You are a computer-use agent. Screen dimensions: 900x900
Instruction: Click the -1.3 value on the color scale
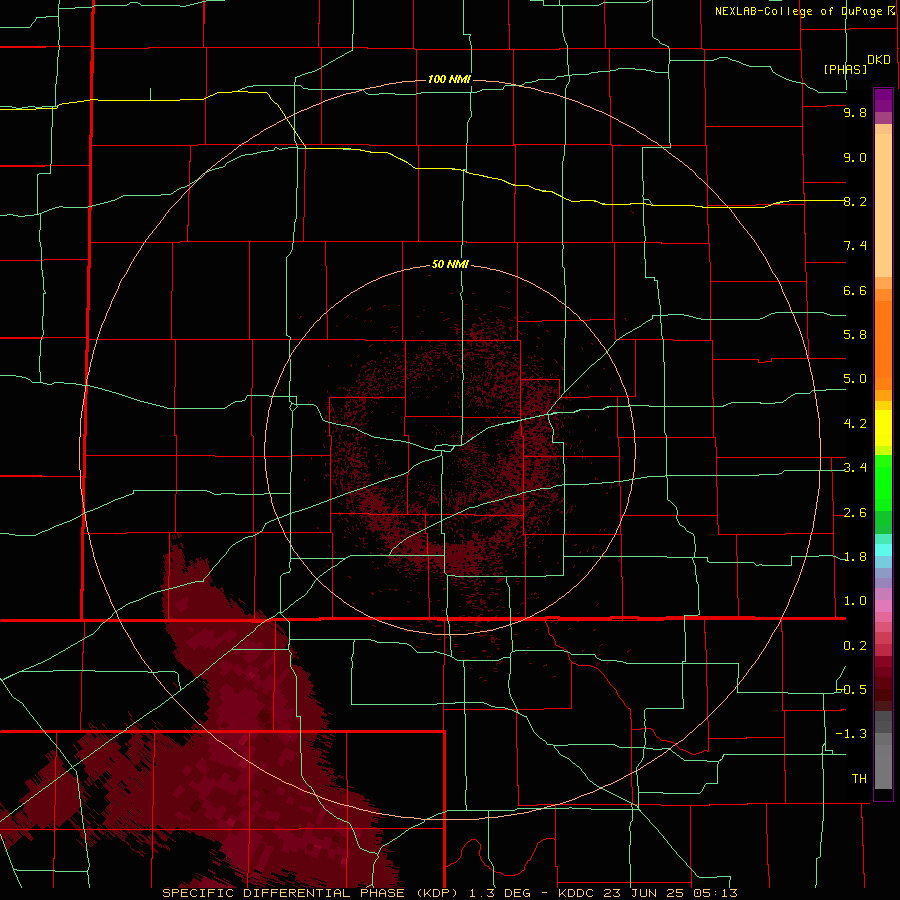coord(851,734)
